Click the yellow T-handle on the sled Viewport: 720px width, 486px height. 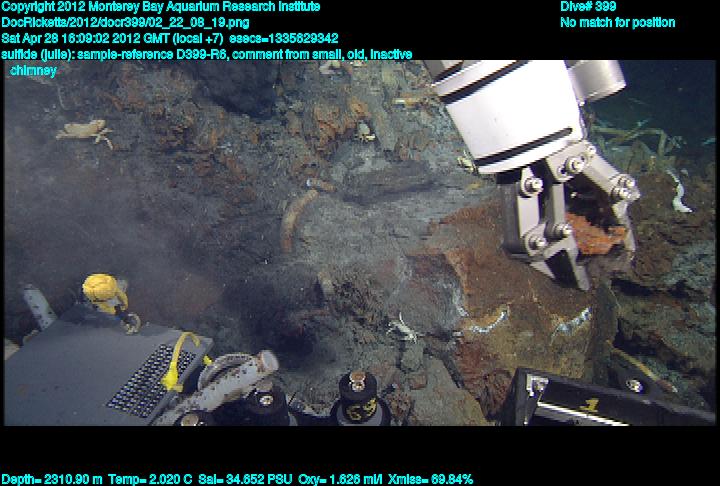pyautogui.click(x=104, y=292)
